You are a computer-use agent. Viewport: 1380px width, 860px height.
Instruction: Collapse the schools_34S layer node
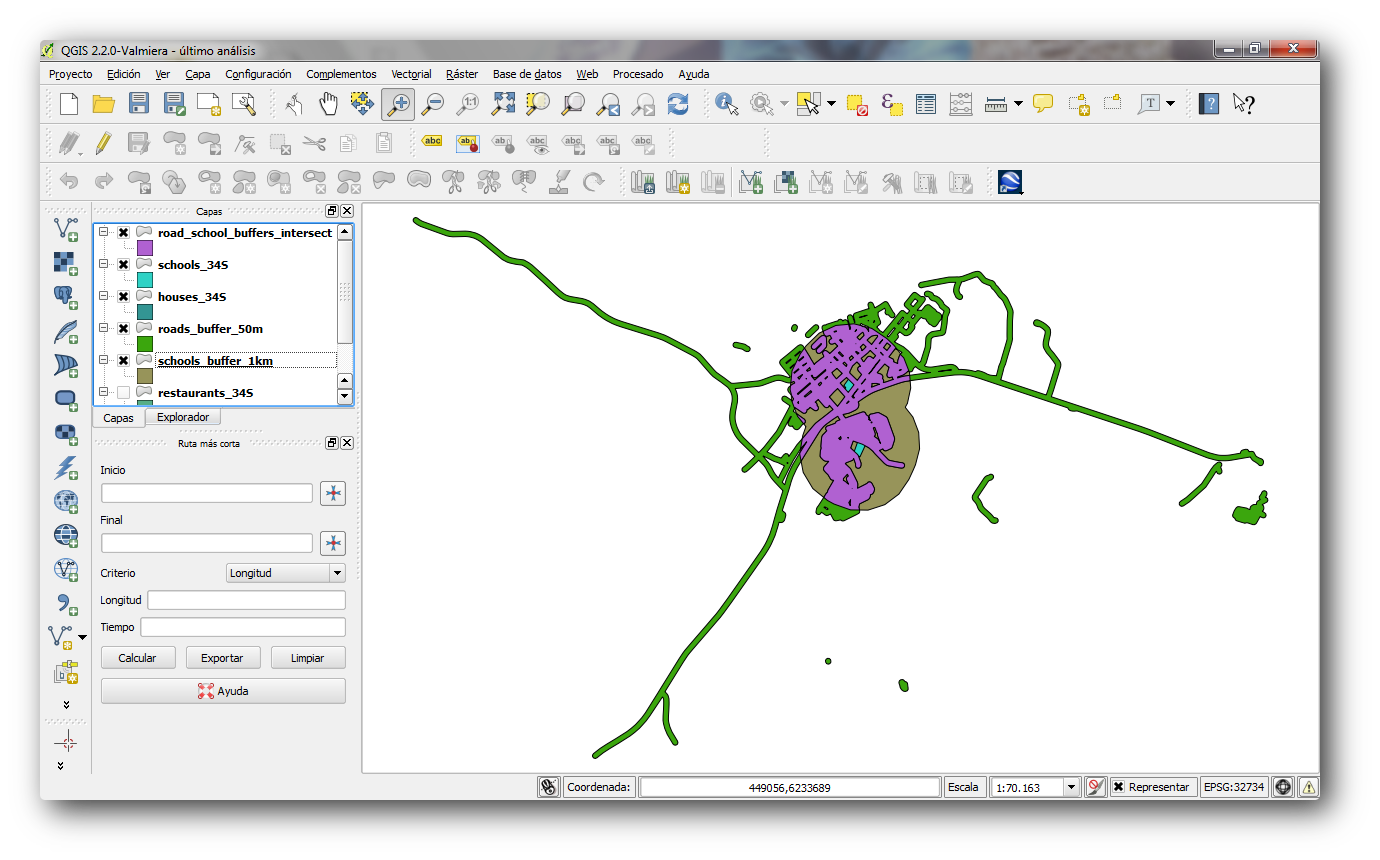tap(103, 265)
